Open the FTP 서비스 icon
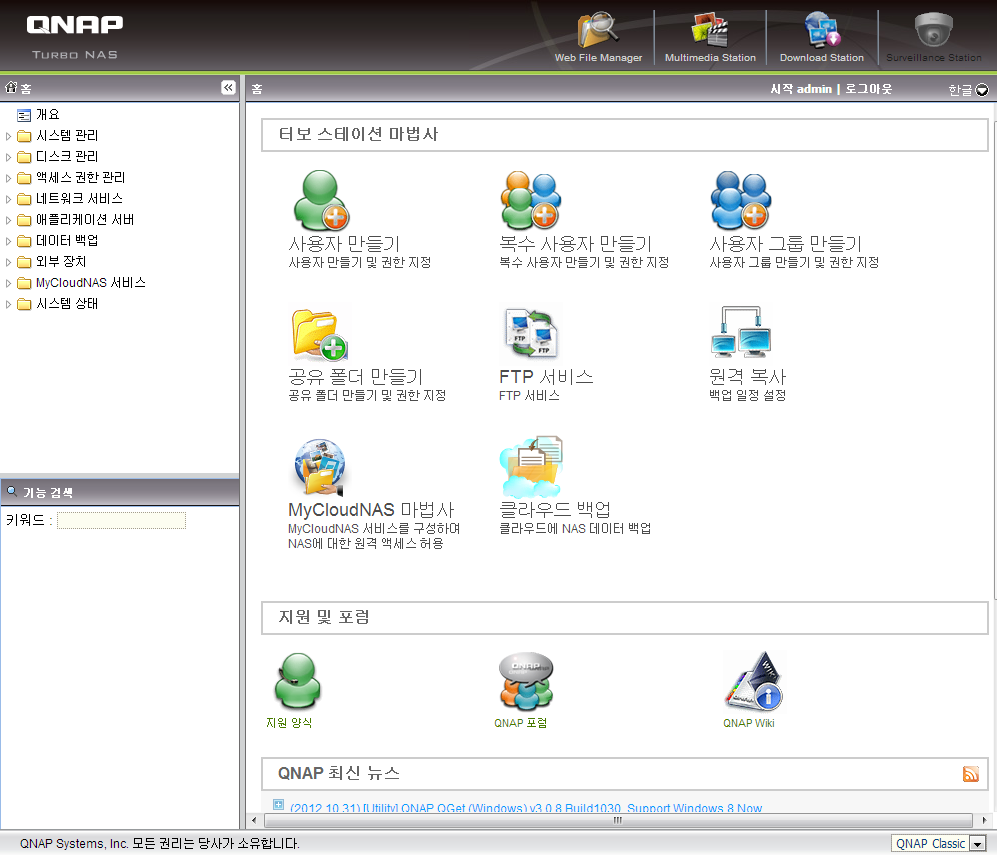 [x=530, y=334]
